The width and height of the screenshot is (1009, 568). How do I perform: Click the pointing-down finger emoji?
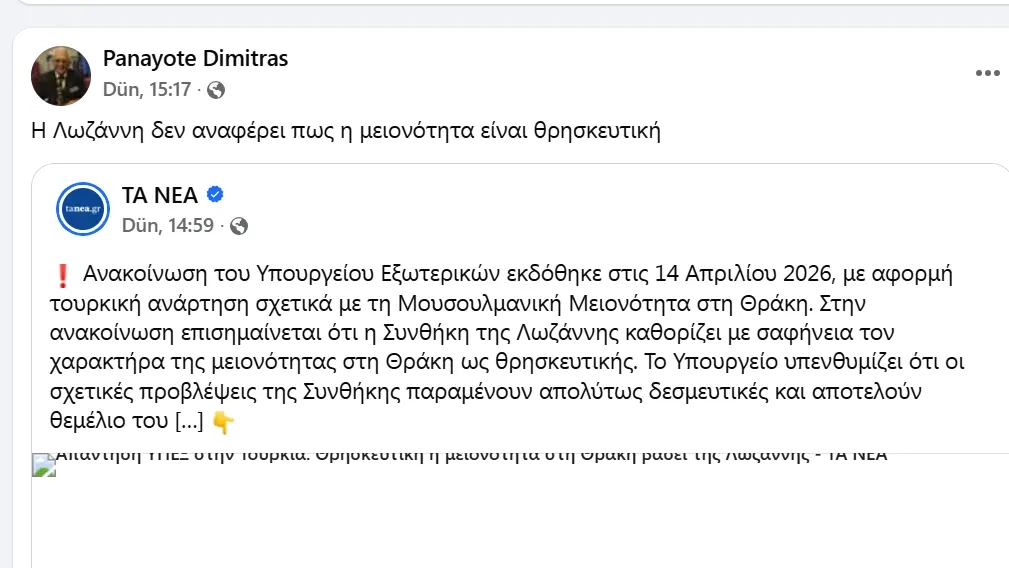(x=223, y=423)
